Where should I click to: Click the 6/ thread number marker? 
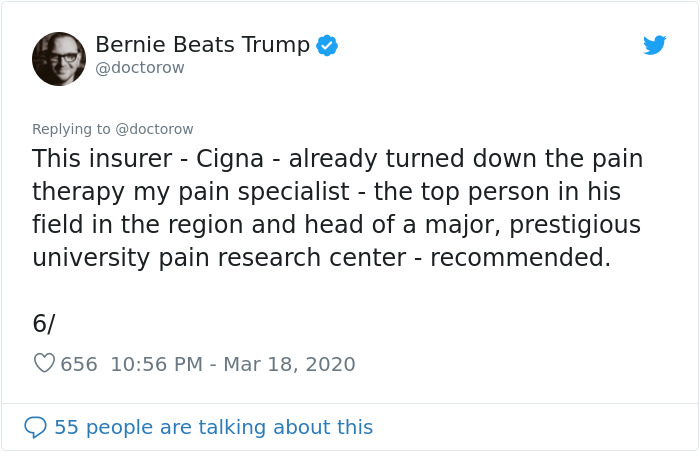[44, 323]
